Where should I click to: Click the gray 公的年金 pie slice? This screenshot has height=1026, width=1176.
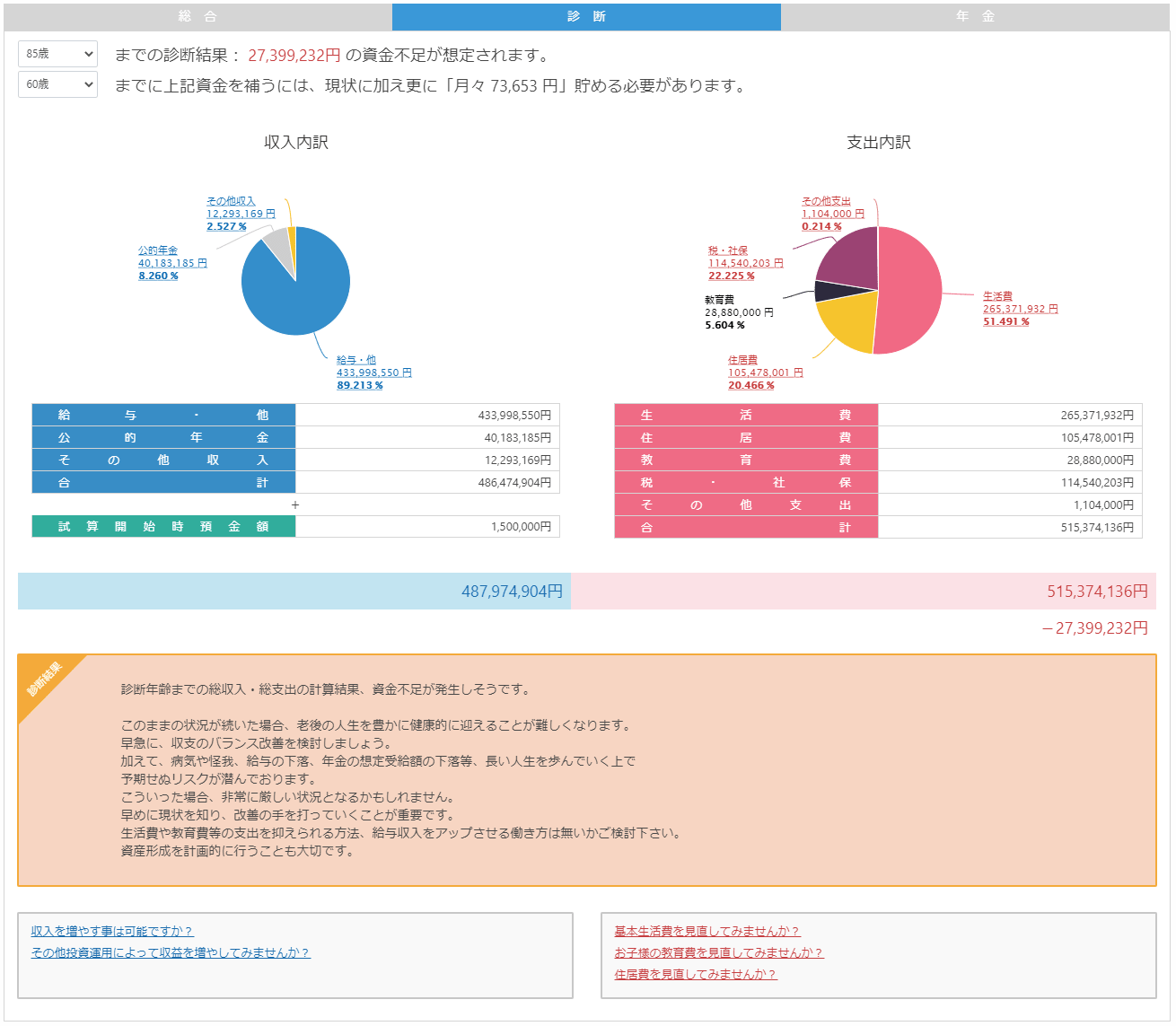[278, 245]
